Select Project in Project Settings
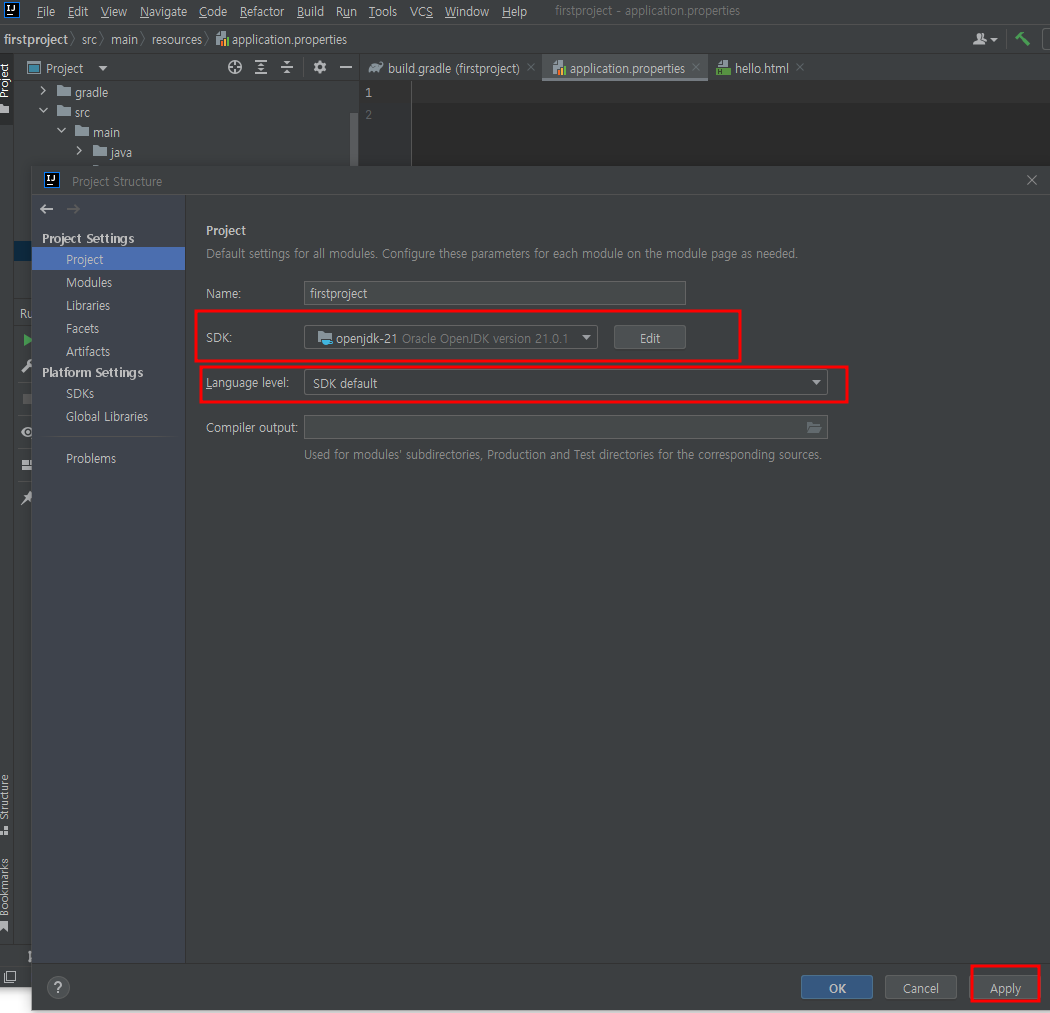The width and height of the screenshot is (1050, 1013). 108,258
